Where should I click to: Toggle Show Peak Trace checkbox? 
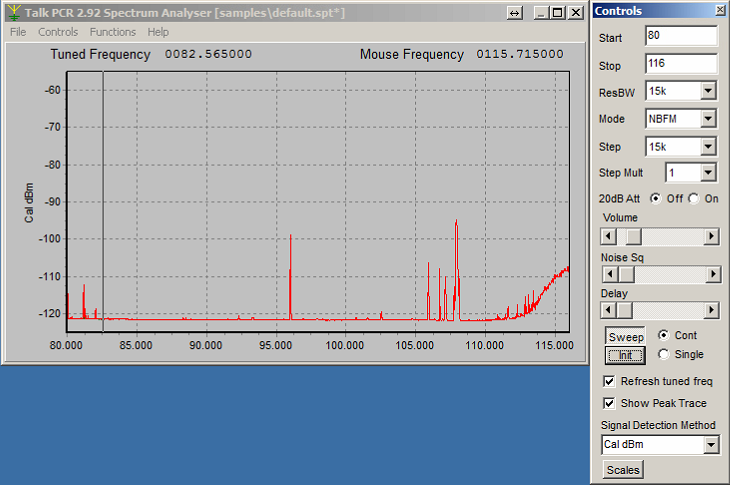click(609, 403)
